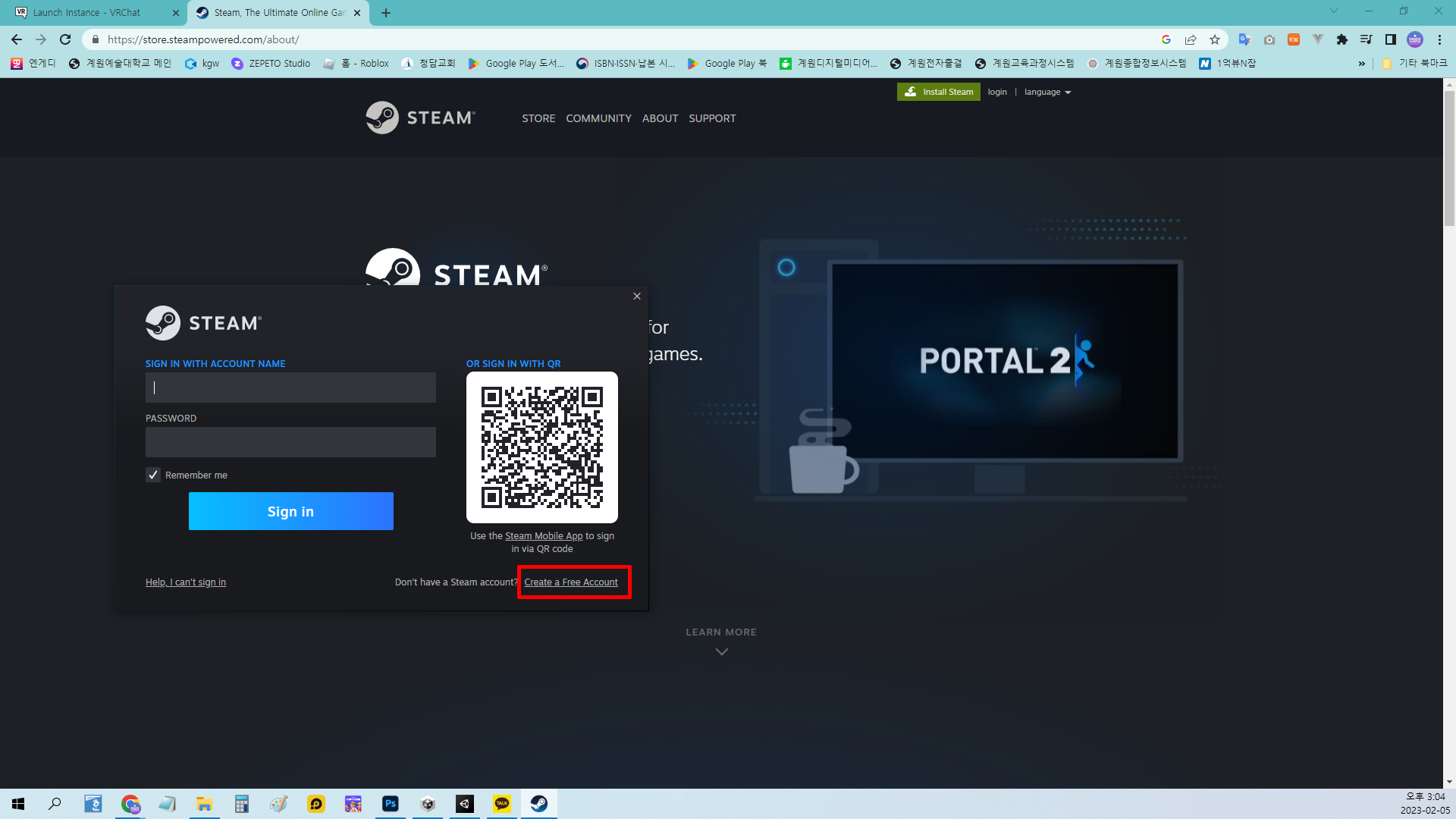The height and width of the screenshot is (819, 1456).
Task: Close the Steam sign-in dialog
Action: (637, 297)
